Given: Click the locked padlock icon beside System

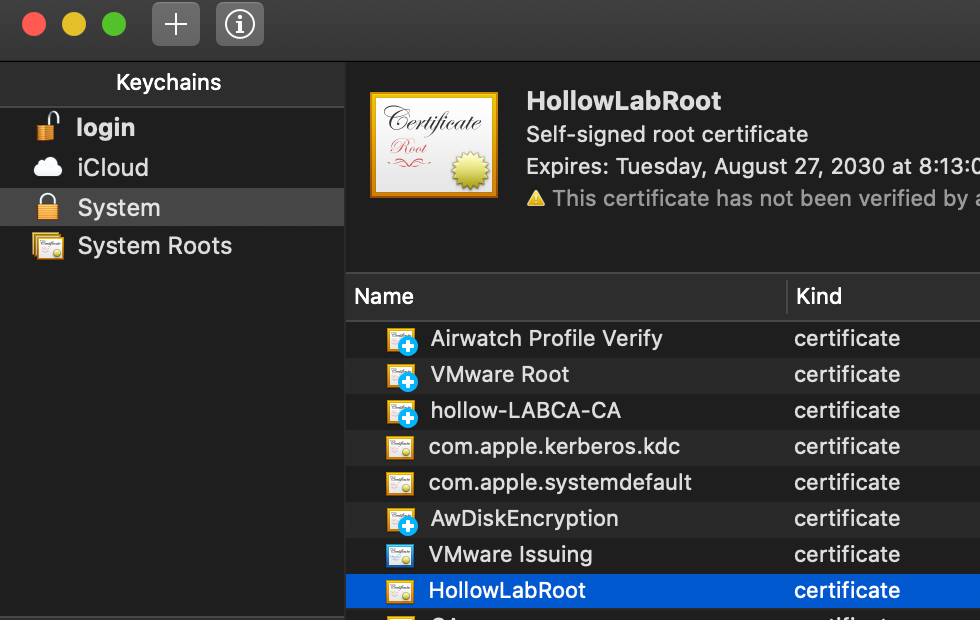Looking at the screenshot, I should pos(47,207).
